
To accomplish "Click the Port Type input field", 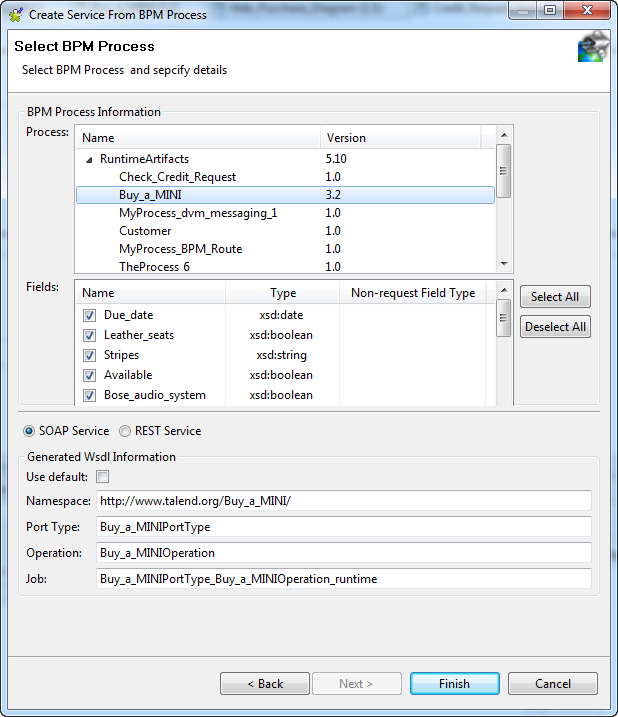I will pyautogui.click(x=343, y=527).
